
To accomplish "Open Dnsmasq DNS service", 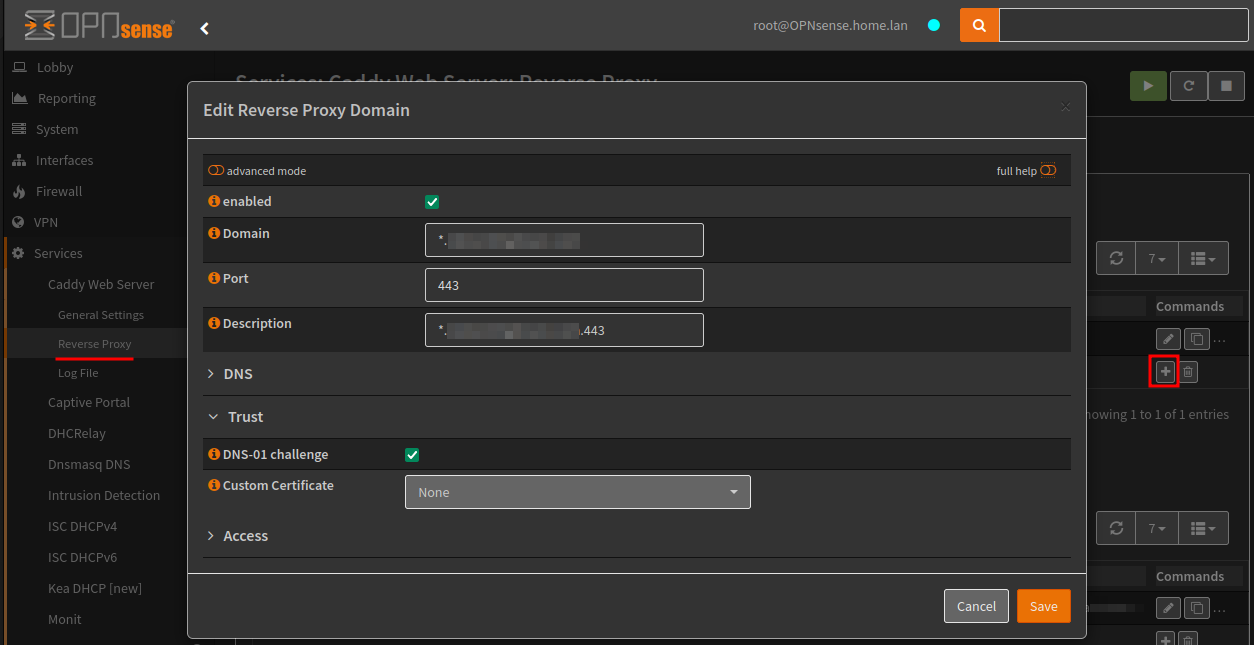I will pos(89,464).
